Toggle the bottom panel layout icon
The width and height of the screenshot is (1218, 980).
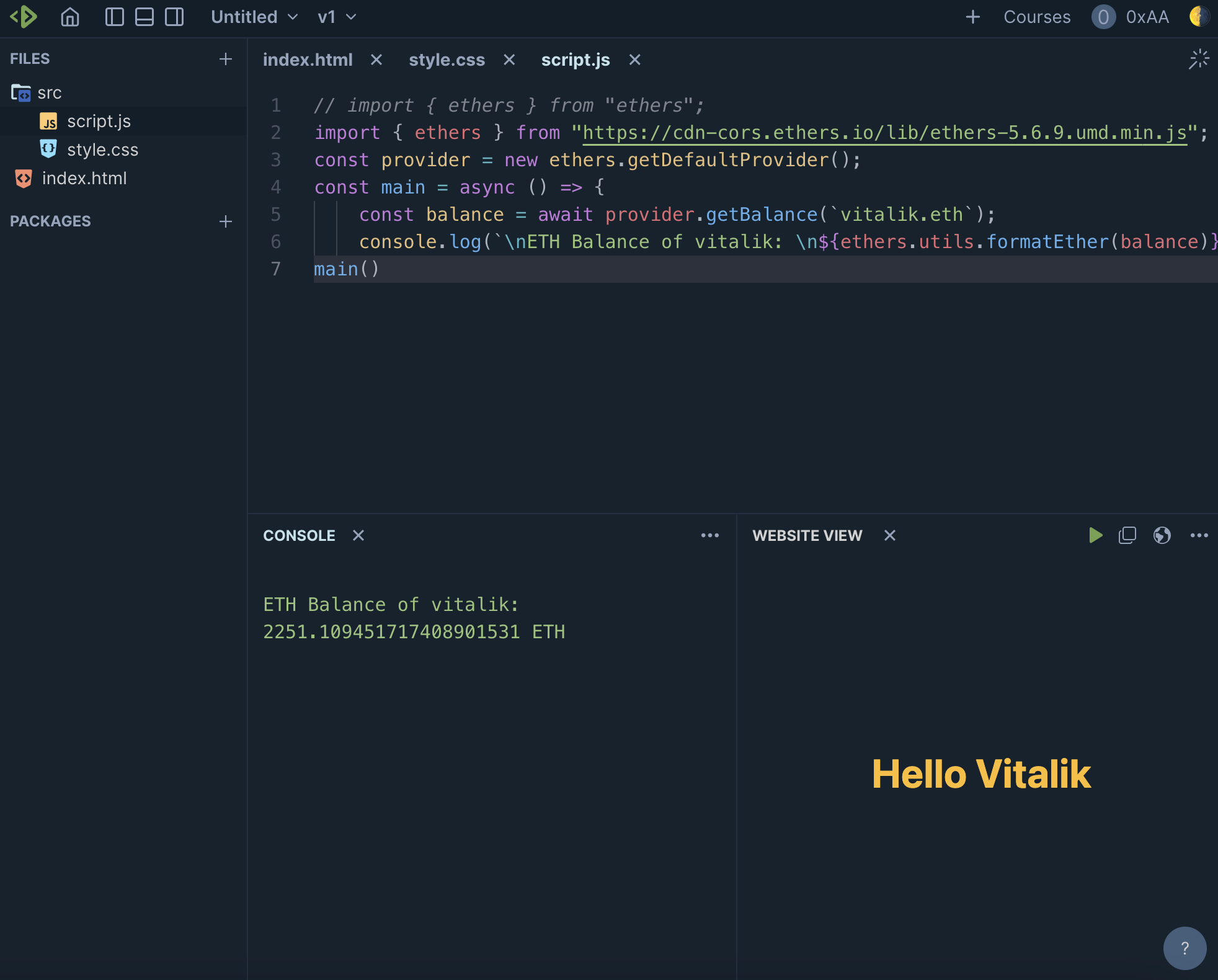click(x=144, y=17)
